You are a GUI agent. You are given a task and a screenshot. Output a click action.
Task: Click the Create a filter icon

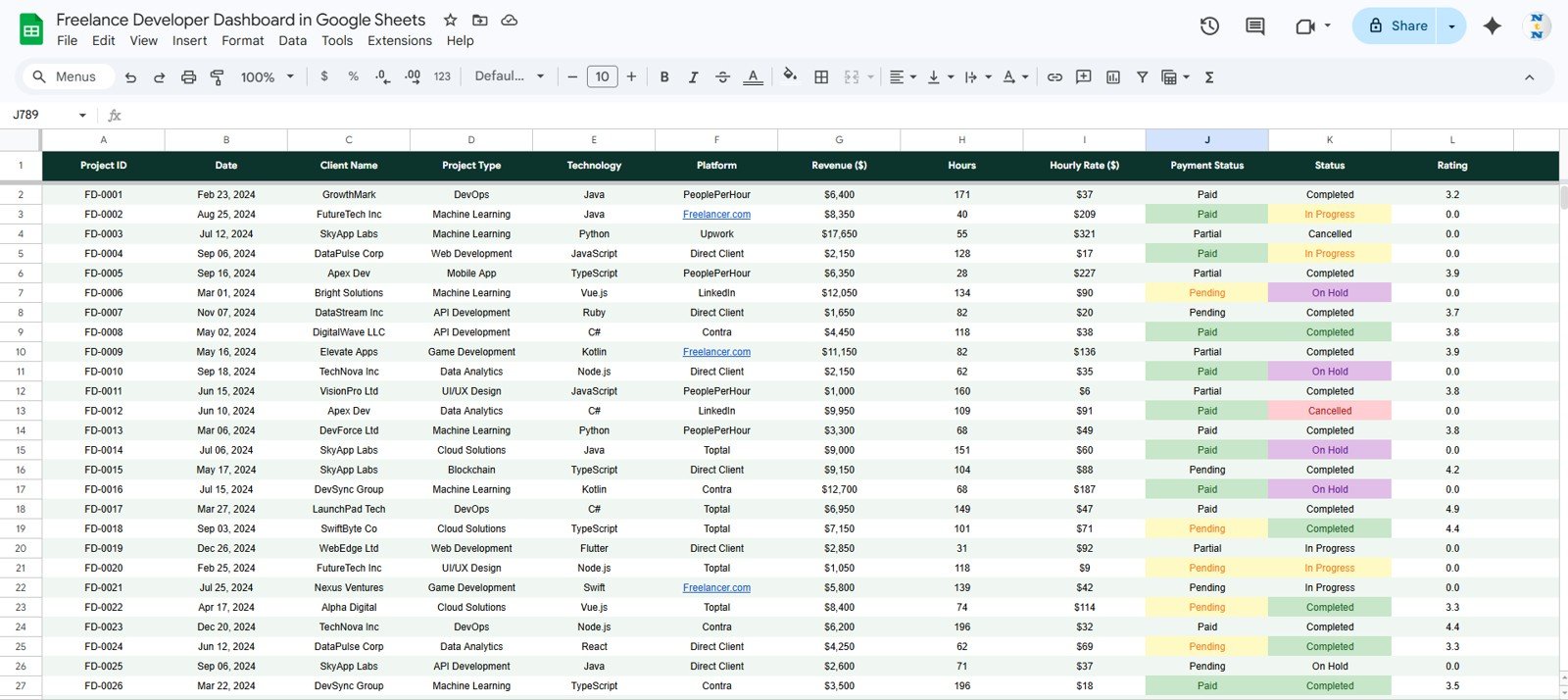(x=1142, y=77)
